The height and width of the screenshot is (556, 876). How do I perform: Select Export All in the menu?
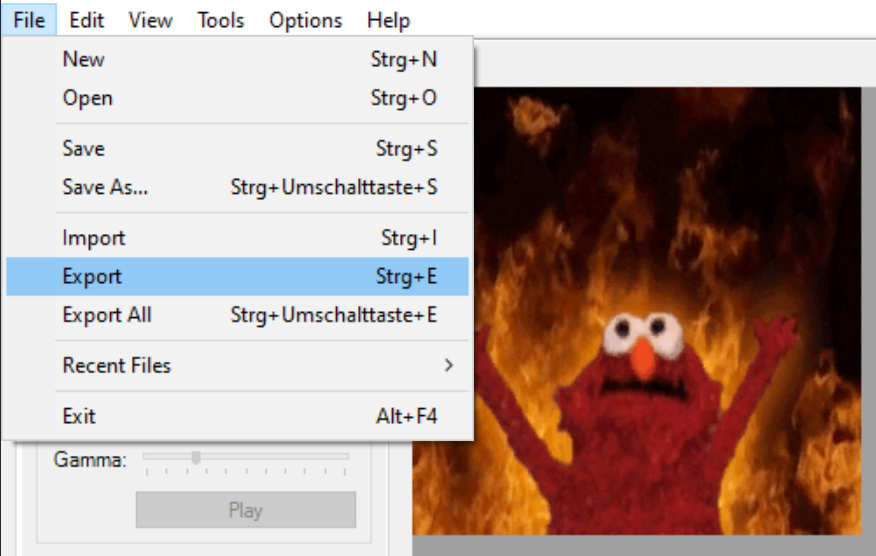(237, 315)
